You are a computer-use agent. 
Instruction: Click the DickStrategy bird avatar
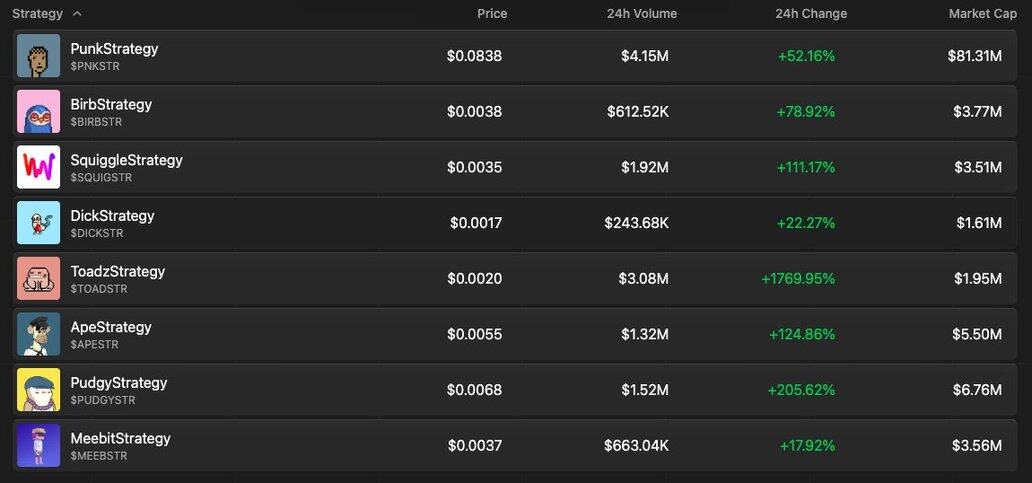(38, 222)
